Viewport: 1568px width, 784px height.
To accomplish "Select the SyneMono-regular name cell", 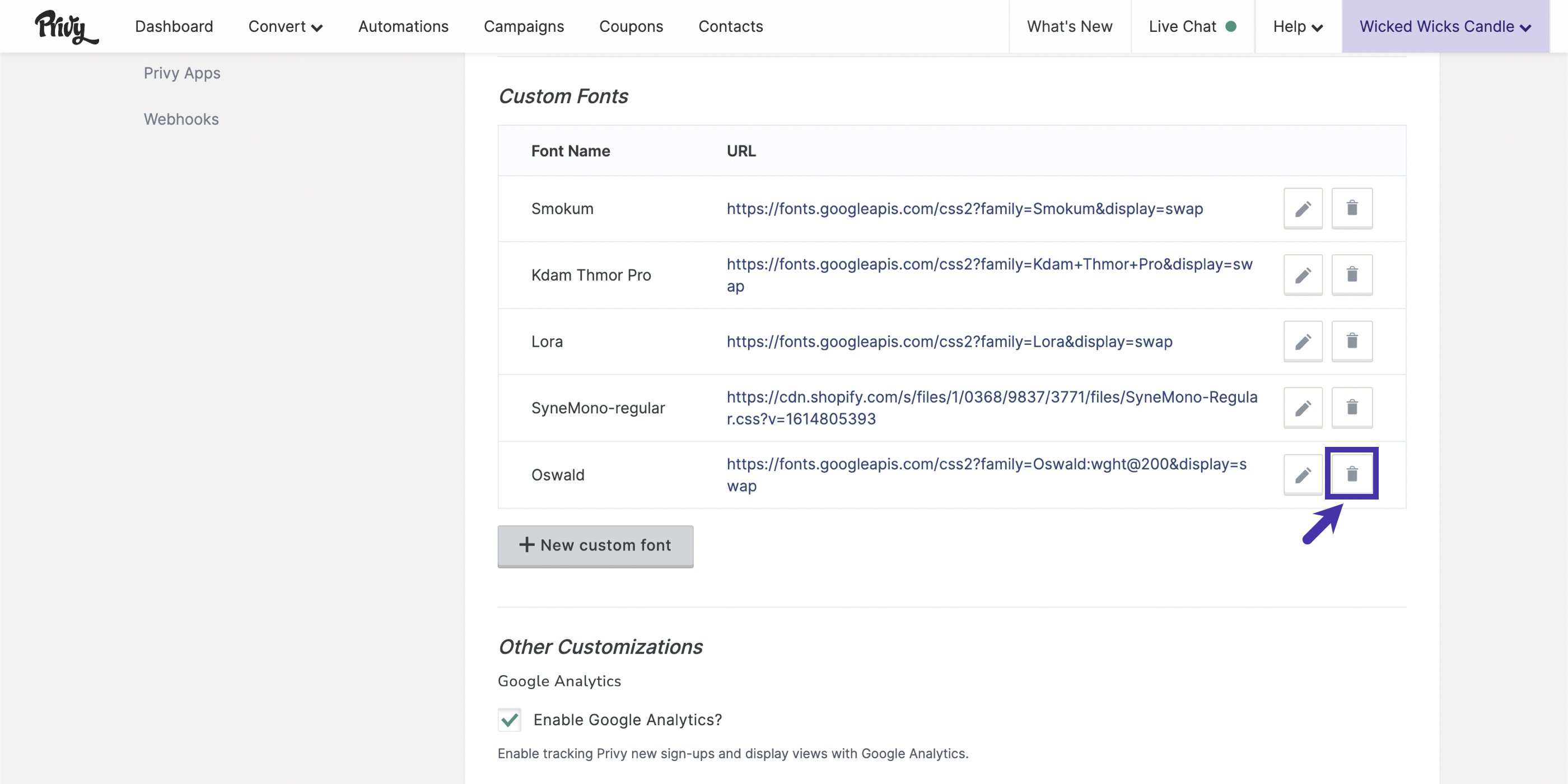I will (598, 408).
